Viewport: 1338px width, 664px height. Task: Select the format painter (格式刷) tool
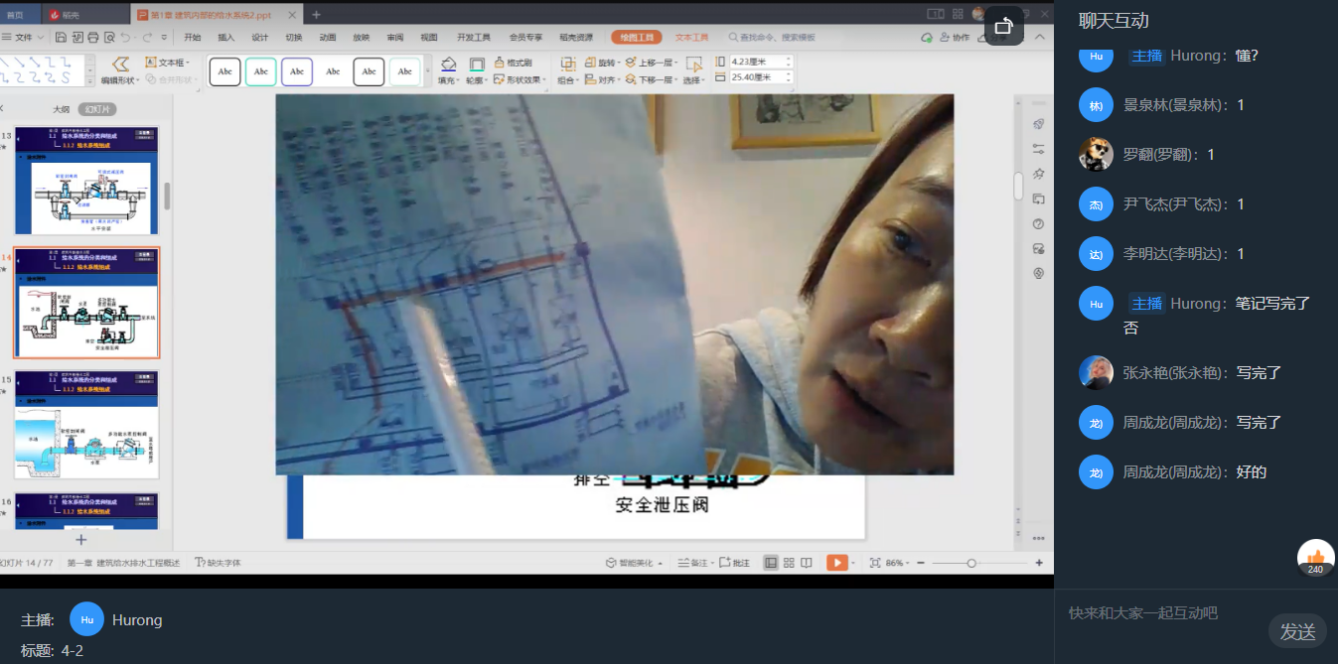[x=512, y=62]
